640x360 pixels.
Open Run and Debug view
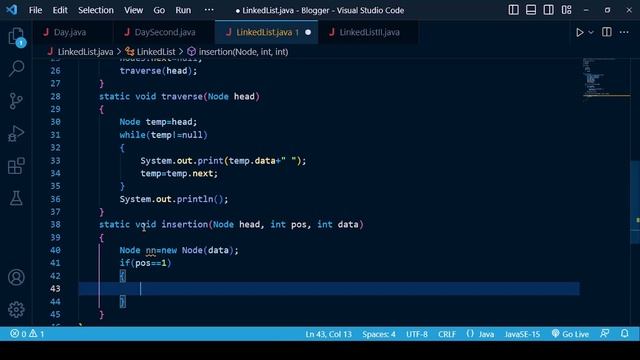tap(16, 133)
